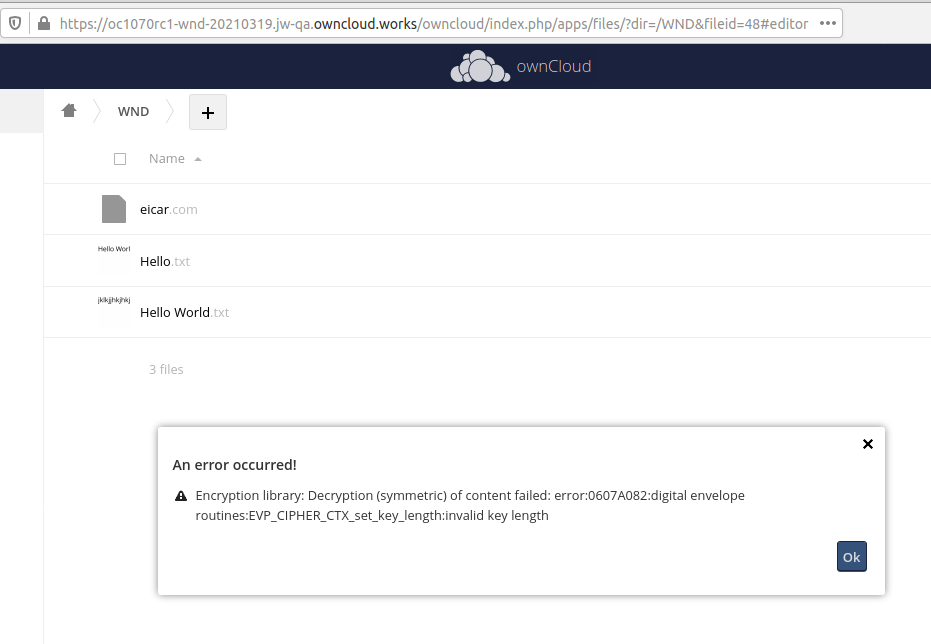This screenshot has width=931, height=644.
Task: Click the browser address input field
Action: [430, 23]
